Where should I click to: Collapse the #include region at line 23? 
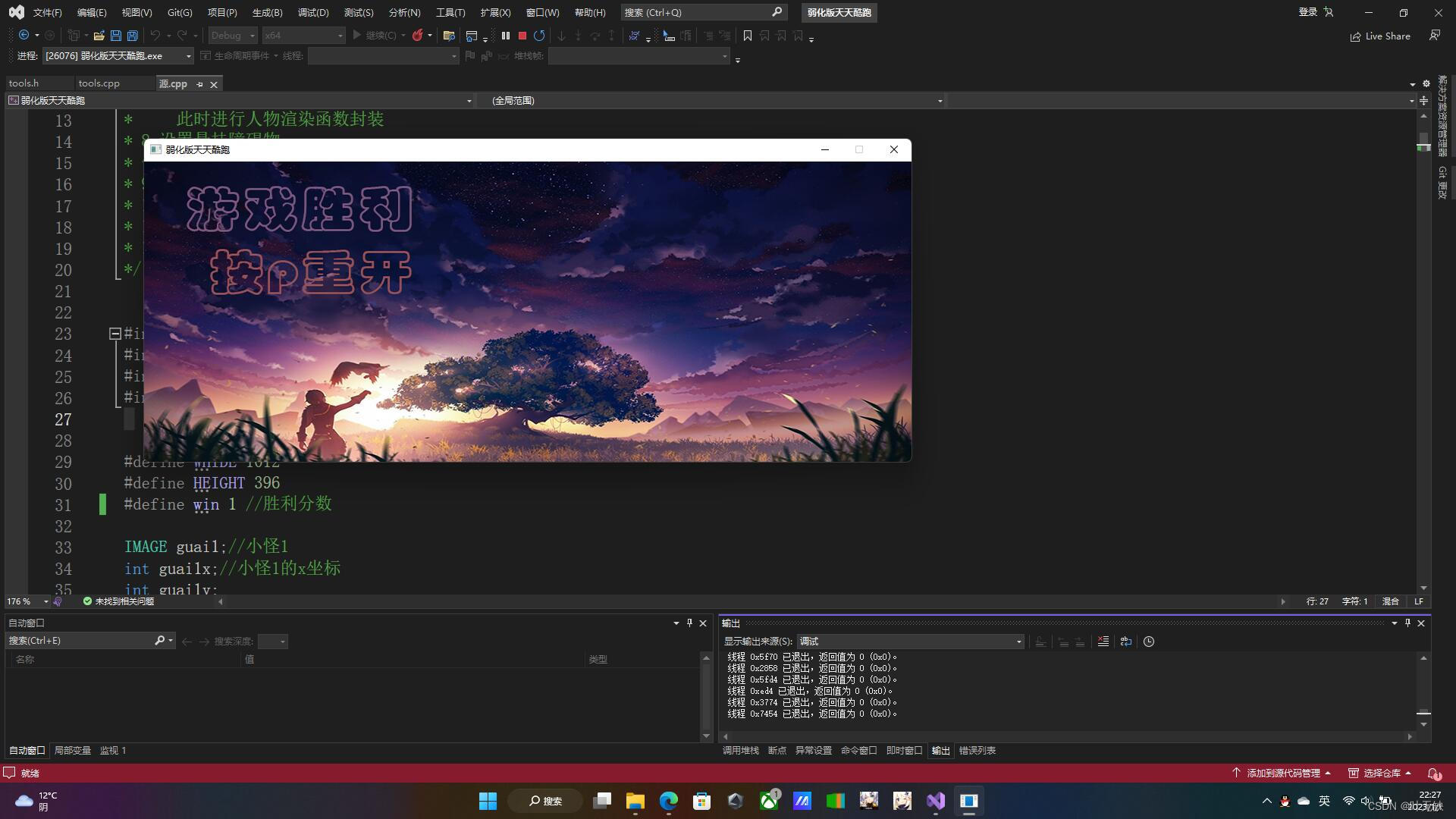(x=115, y=334)
